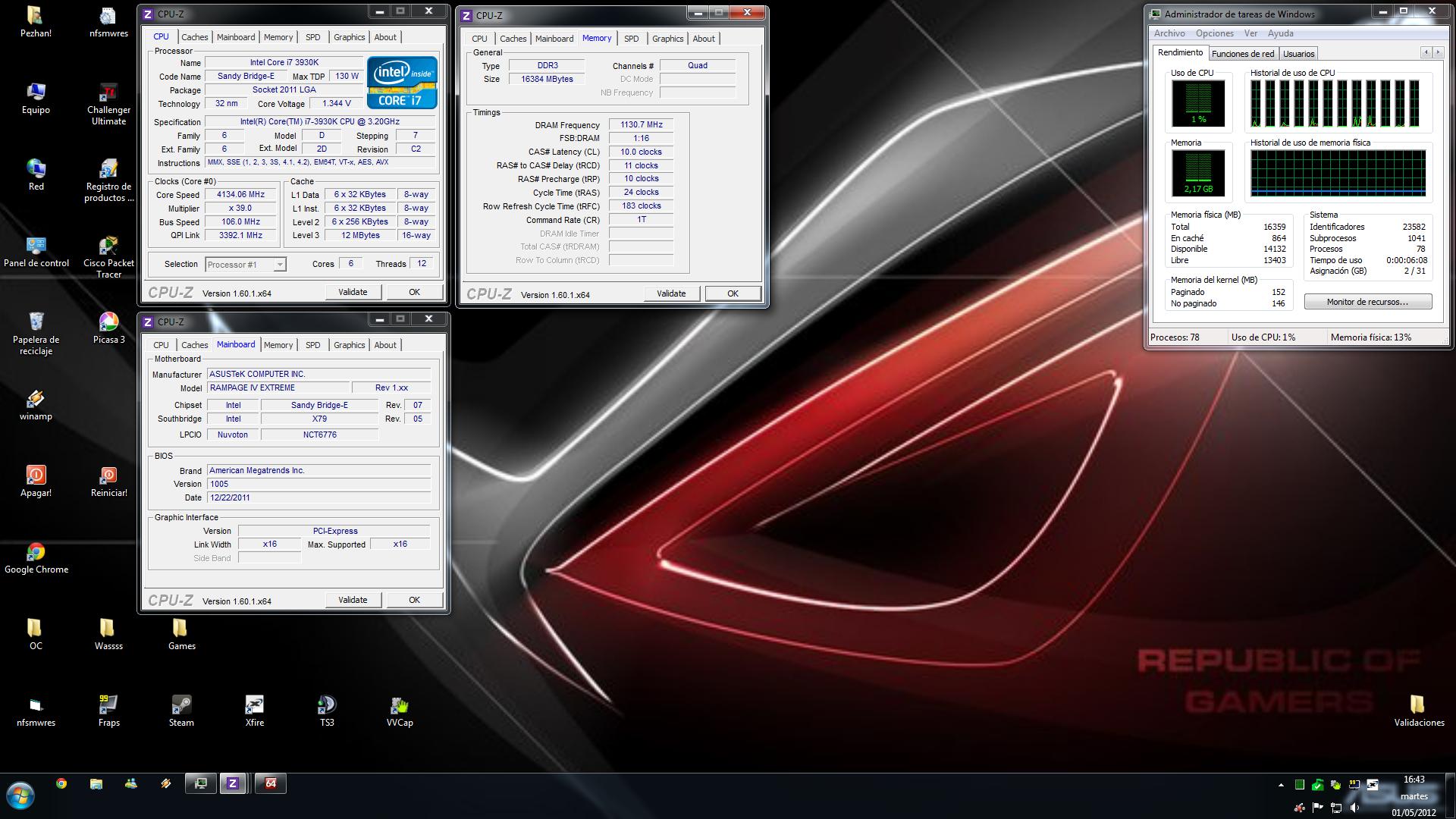
Task: Click OK in the DDR3 timings CPU-Z window
Action: (x=733, y=293)
